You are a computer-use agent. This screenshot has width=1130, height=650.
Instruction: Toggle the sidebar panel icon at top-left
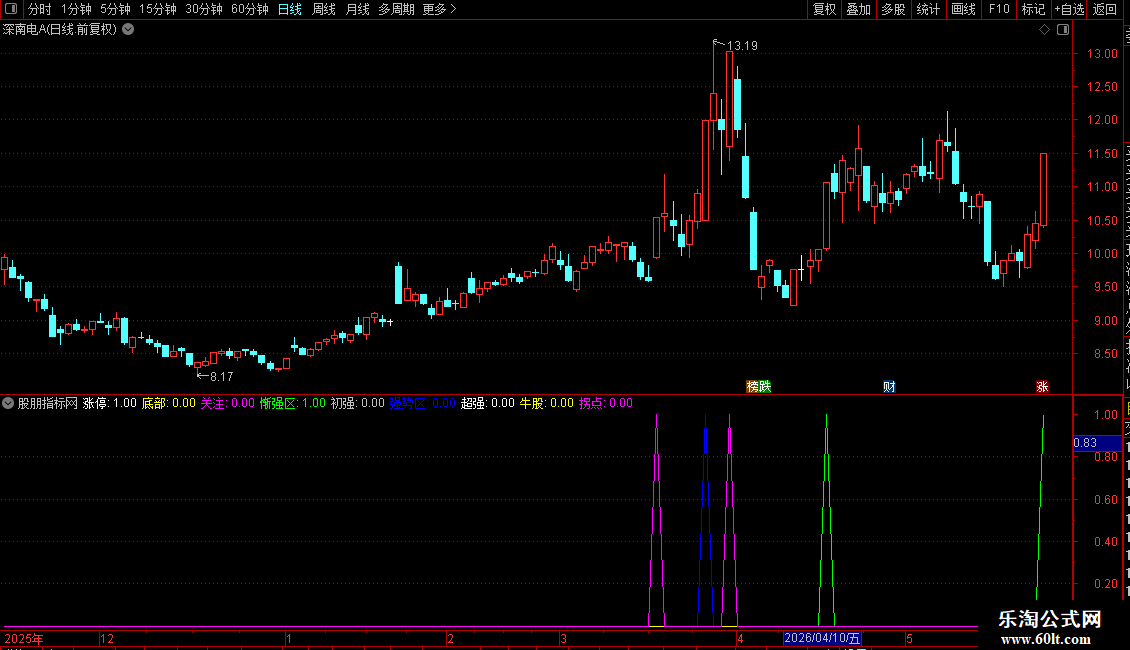pyautogui.click(x=11, y=9)
